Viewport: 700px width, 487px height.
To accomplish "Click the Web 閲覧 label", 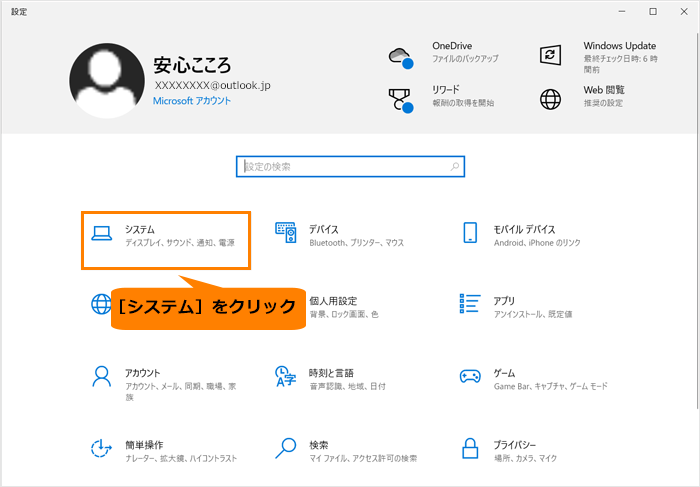I will (x=604, y=90).
